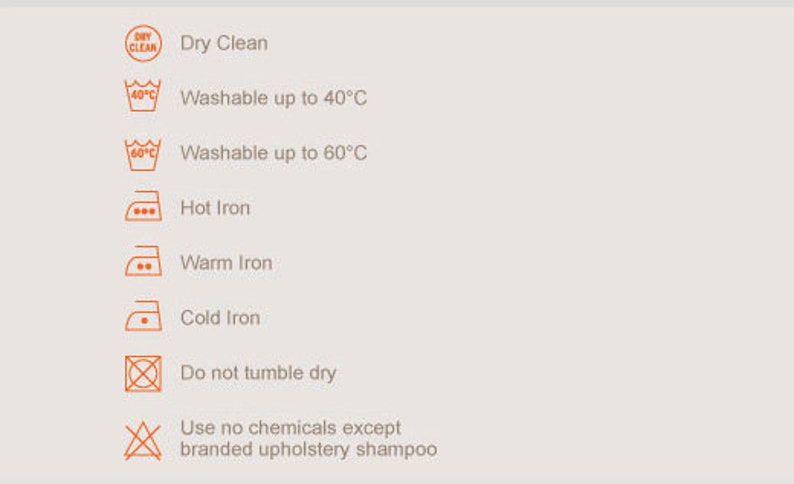Image resolution: width=794 pixels, height=484 pixels.
Task: Click the circular Dry Clean icon
Action: [143, 44]
